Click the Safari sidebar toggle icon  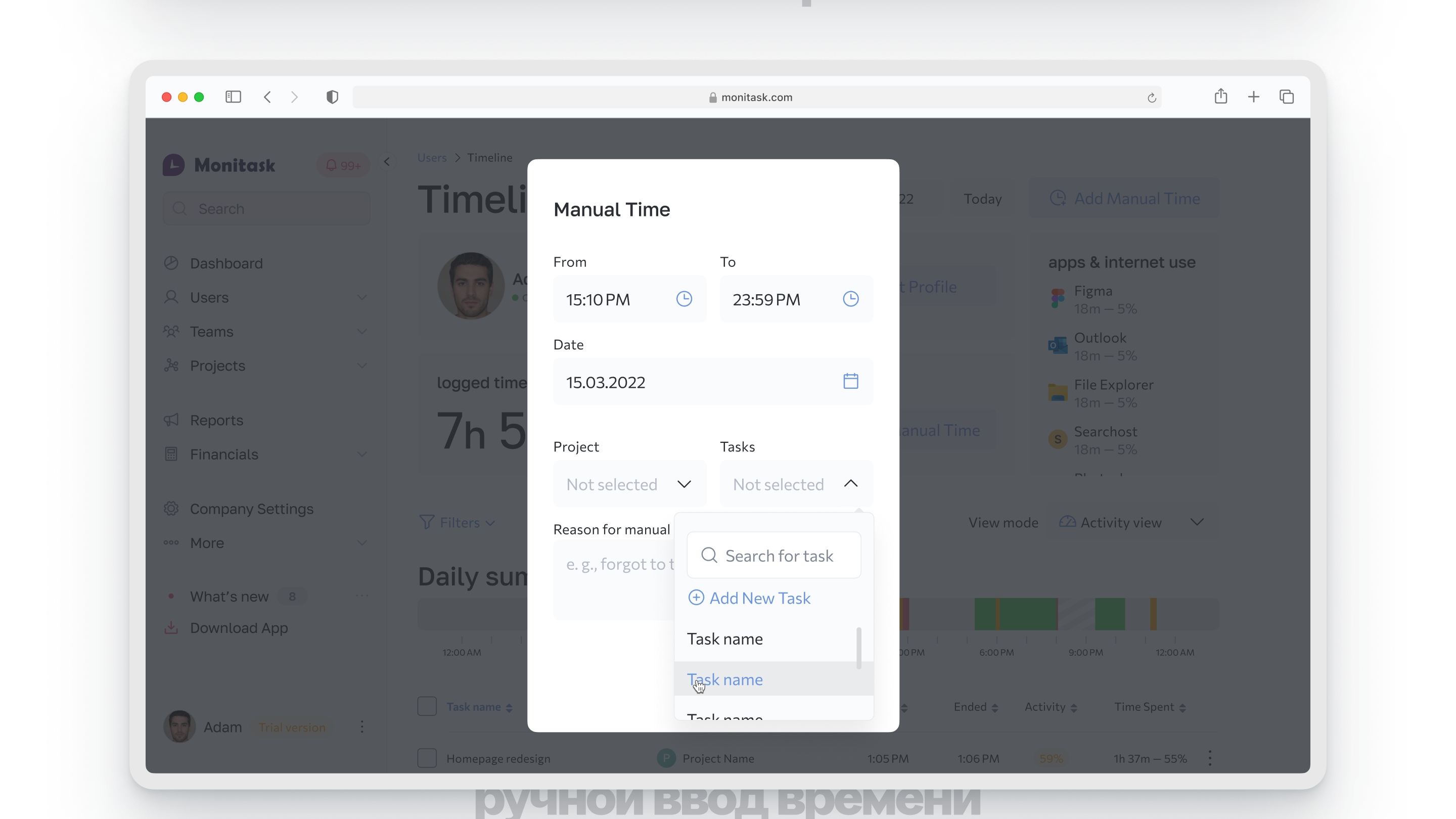tap(233, 97)
